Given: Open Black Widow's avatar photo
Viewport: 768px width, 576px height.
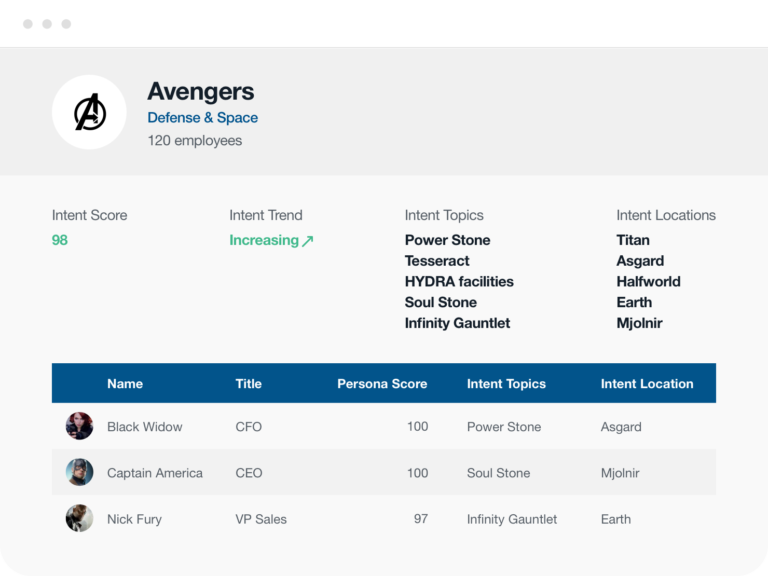Looking at the screenshot, I should pyautogui.click(x=79, y=426).
